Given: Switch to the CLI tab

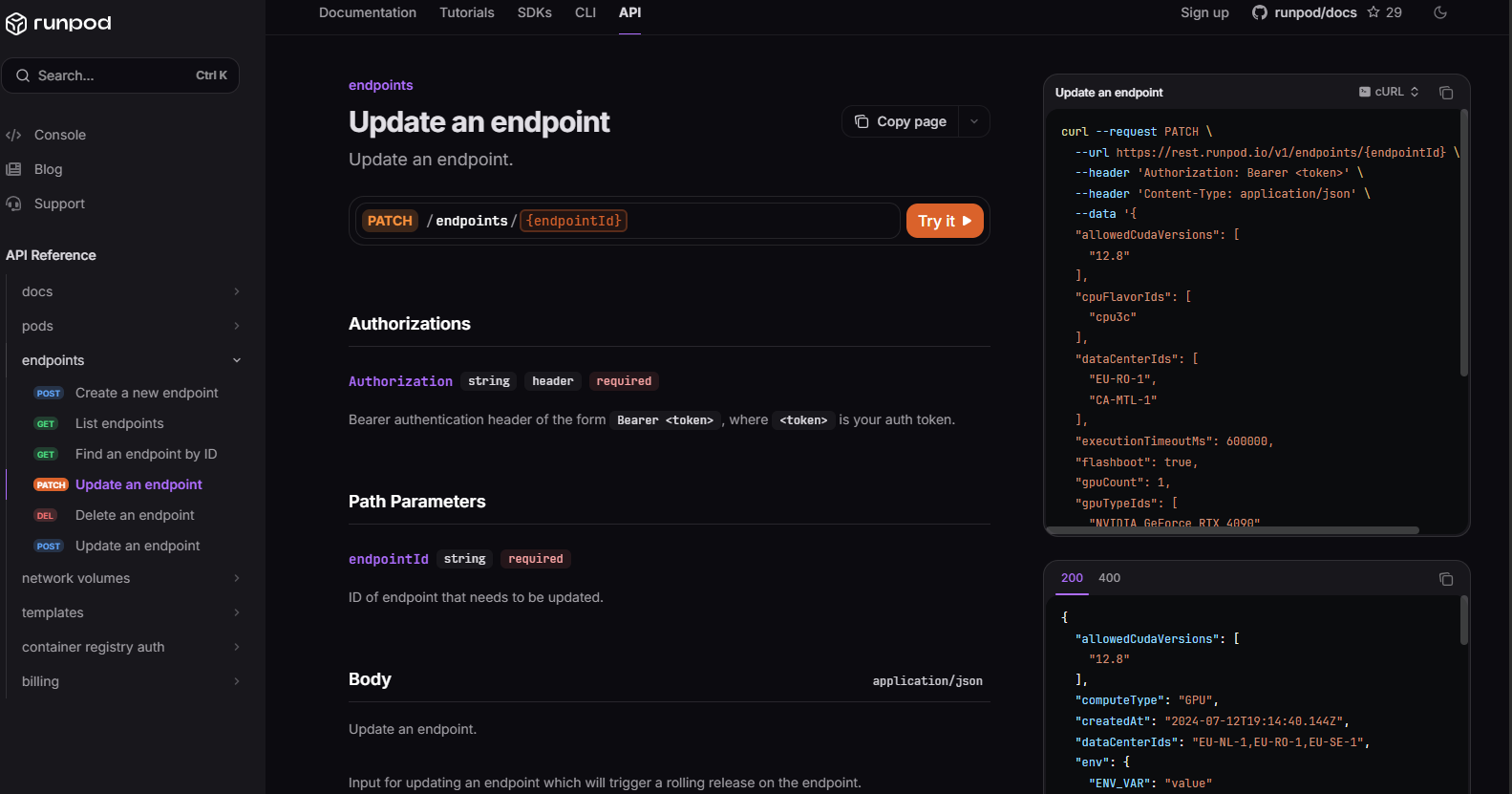Looking at the screenshot, I should pyautogui.click(x=586, y=12).
